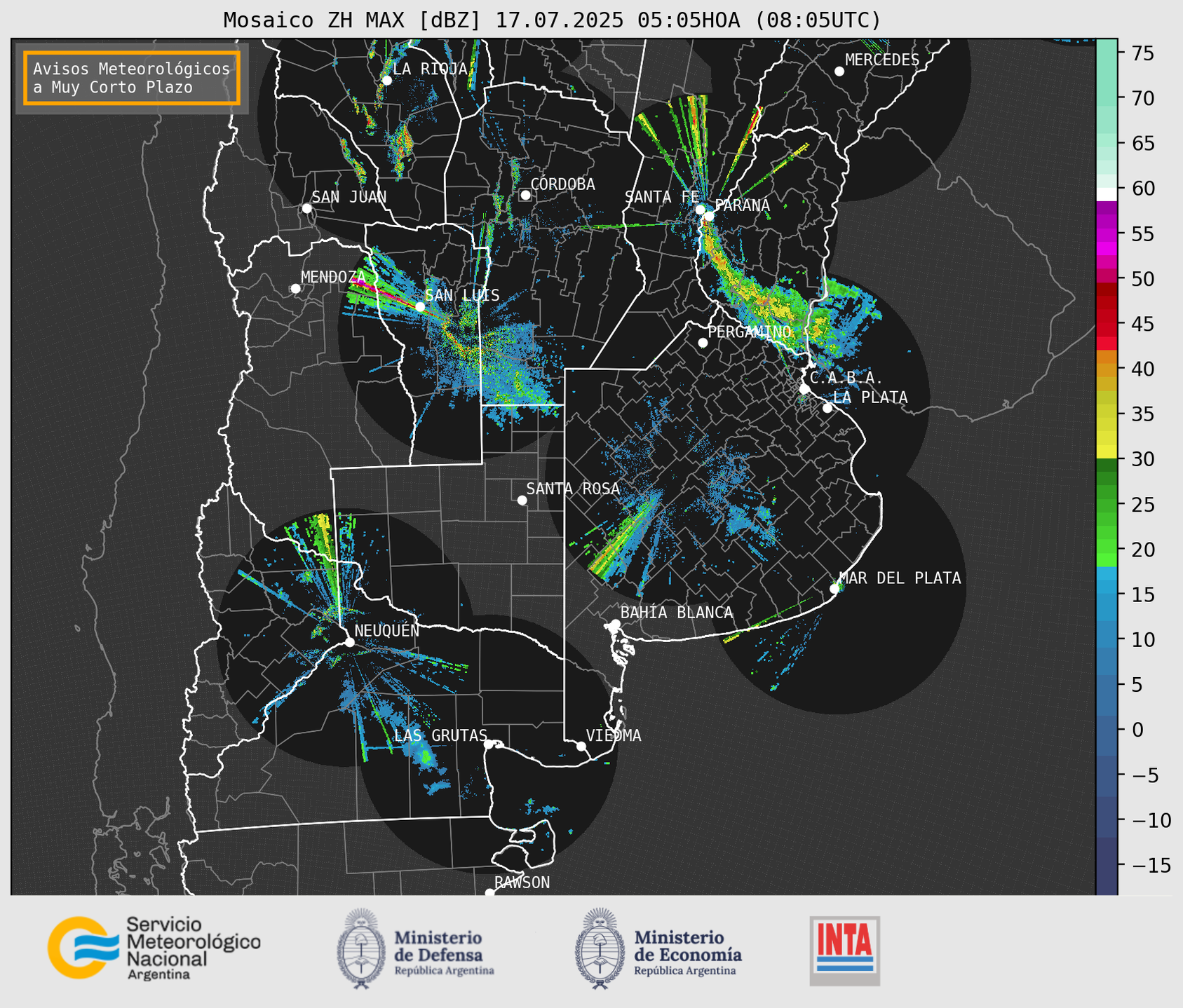This screenshot has height=1008, width=1183.
Task: Click the 55 dBZ magenta band on colorbar
Action: pyautogui.click(x=1107, y=234)
